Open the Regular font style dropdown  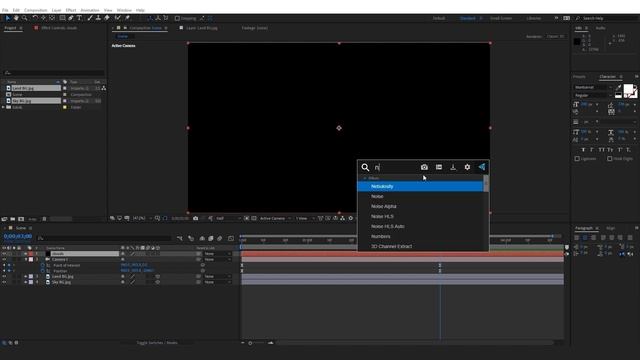tap(593, 95)
